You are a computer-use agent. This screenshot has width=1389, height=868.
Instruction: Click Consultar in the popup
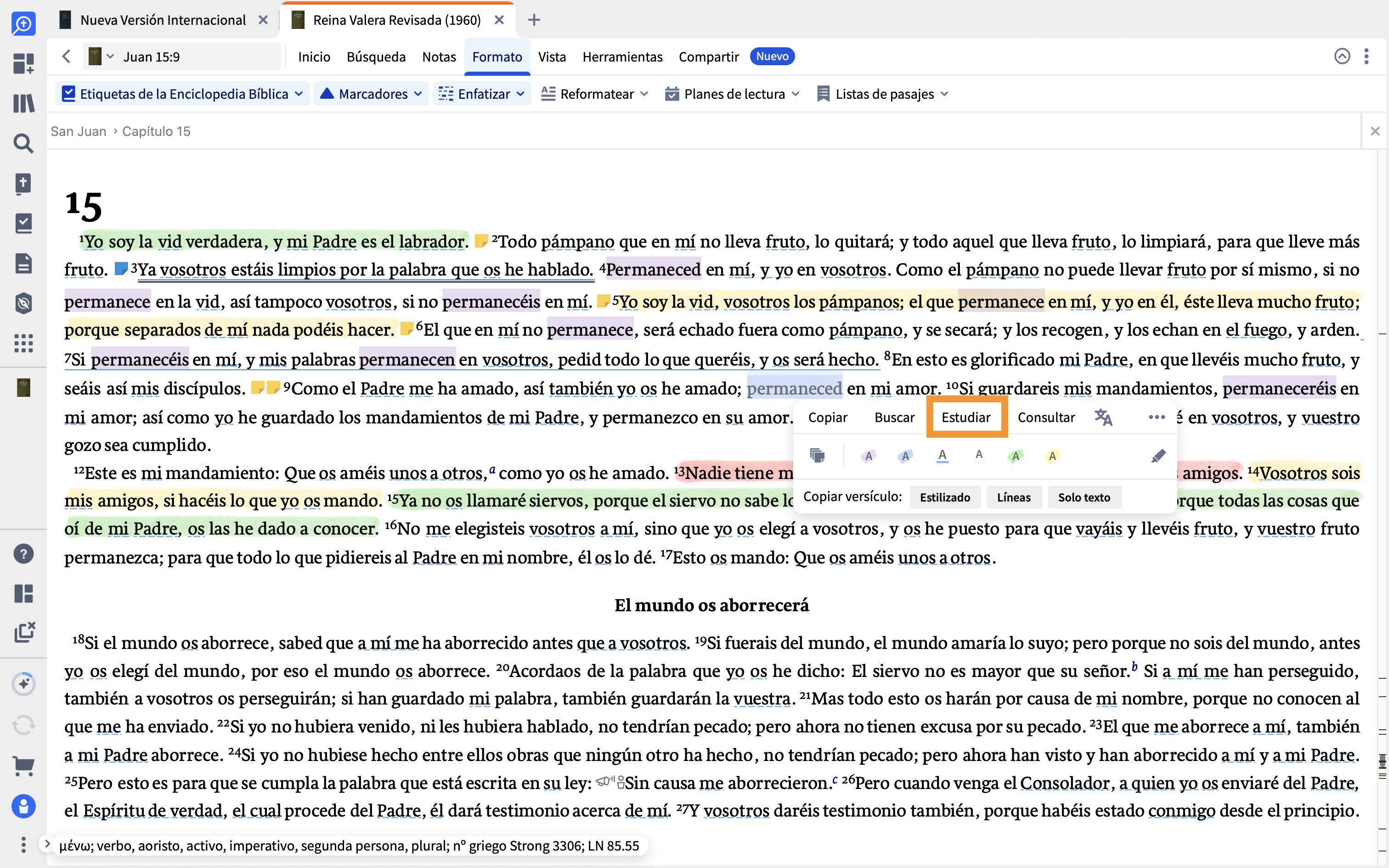[1046, 417]
